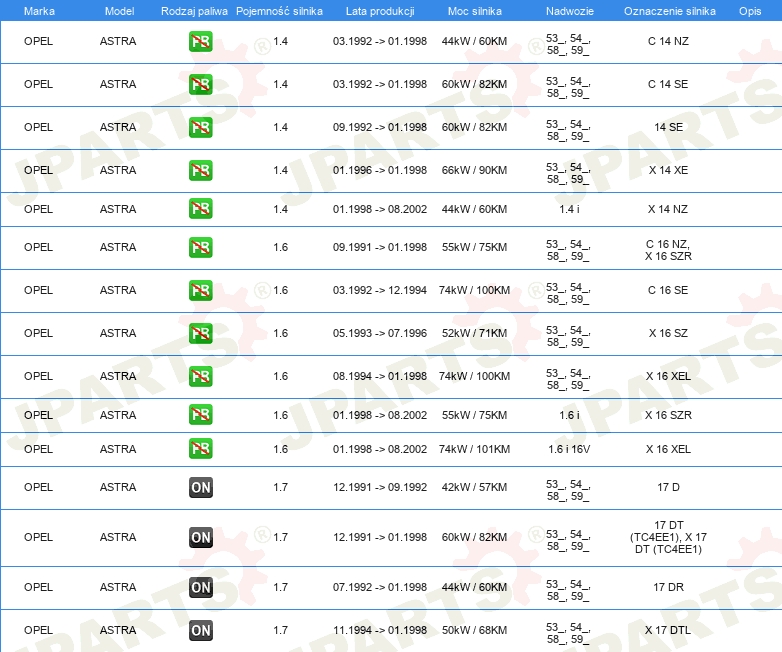Click the petrol icon in the 09.1991 row

coord(200,247)
